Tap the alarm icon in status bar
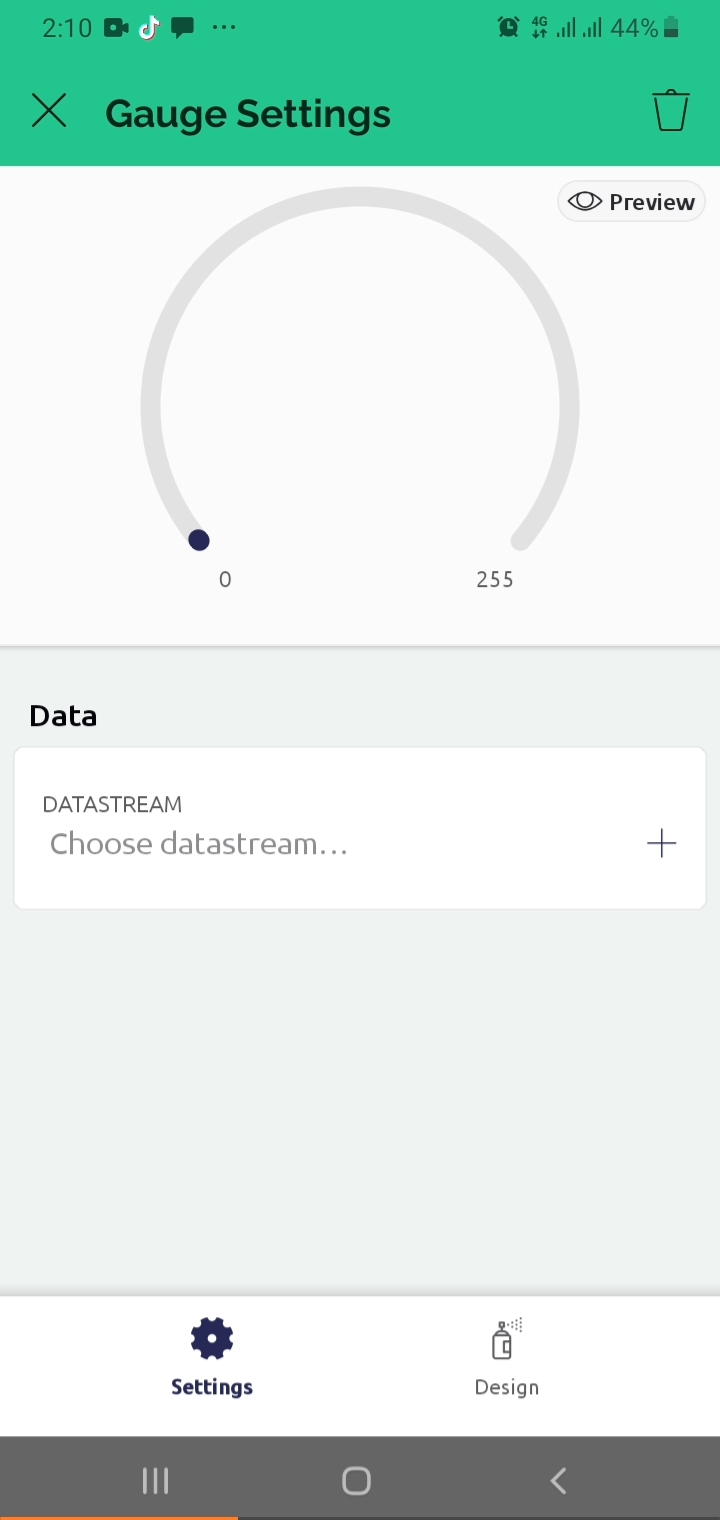The width and height of the screenshot is (720, 1520). click(508, 28)
